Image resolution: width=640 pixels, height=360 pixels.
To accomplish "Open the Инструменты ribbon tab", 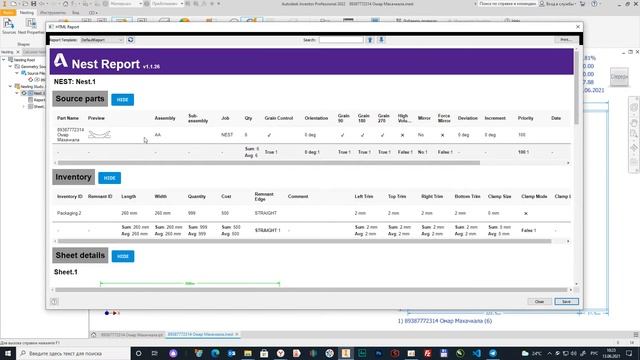I will [53, 13].
